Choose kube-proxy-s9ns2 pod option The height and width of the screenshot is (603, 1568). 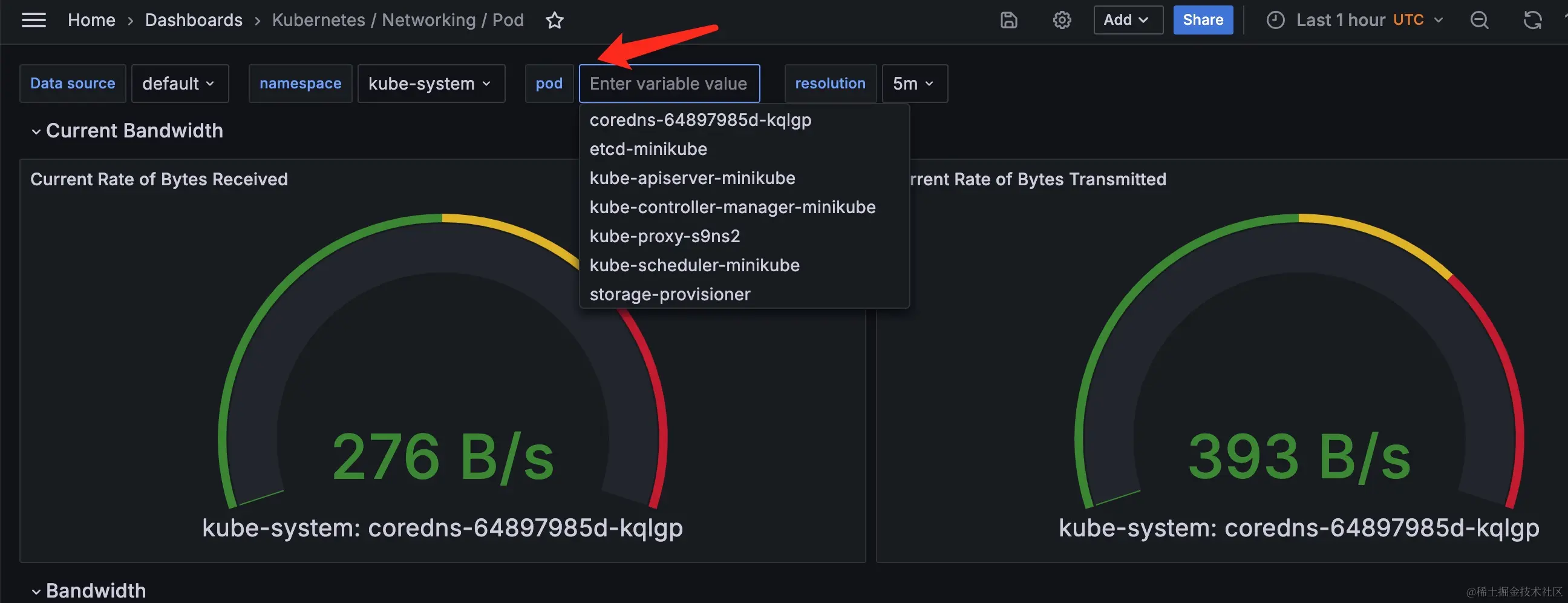coord(665,236)
